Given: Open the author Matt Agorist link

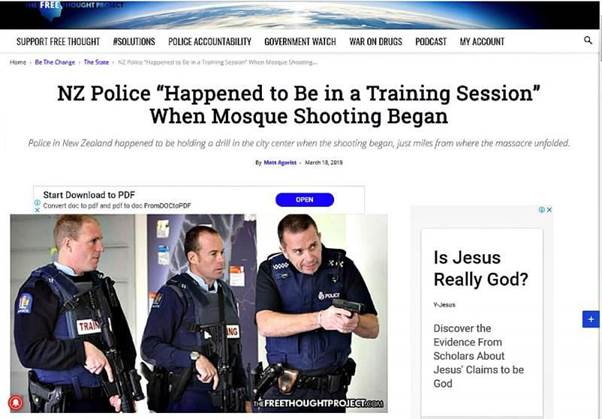Looking at the screenshot, I should point(280,162).
